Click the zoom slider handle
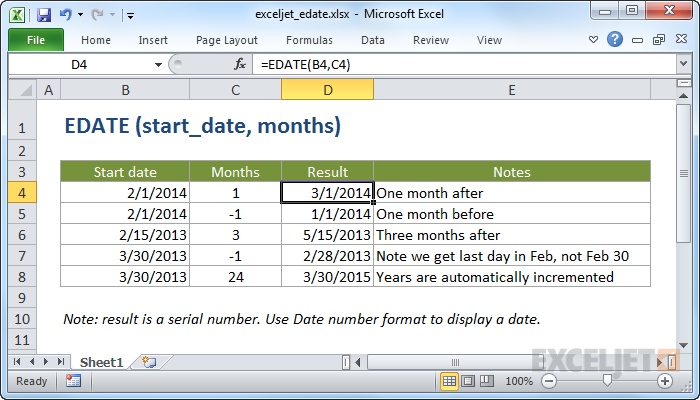This screenshot has width=700, height=400. (x=606, y=381)
